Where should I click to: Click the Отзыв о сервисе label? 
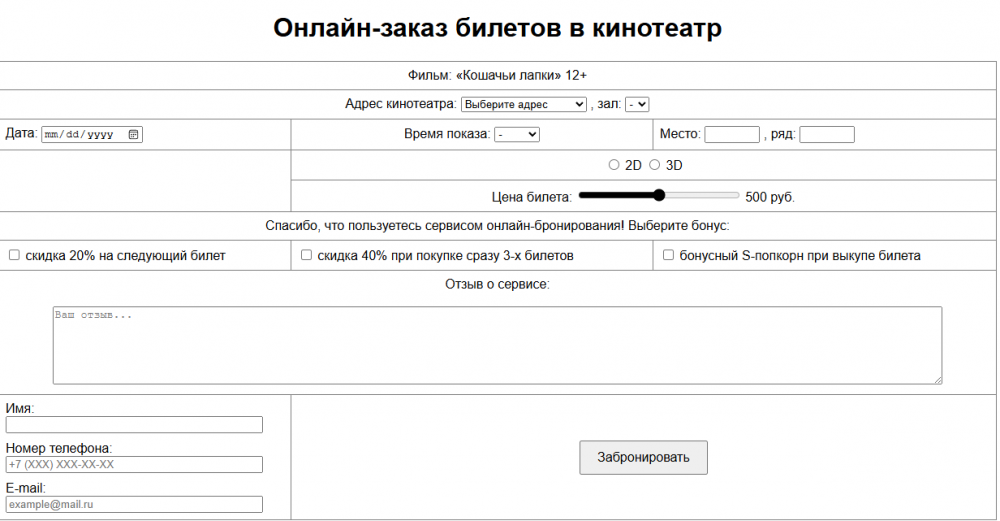click(497, 284)
